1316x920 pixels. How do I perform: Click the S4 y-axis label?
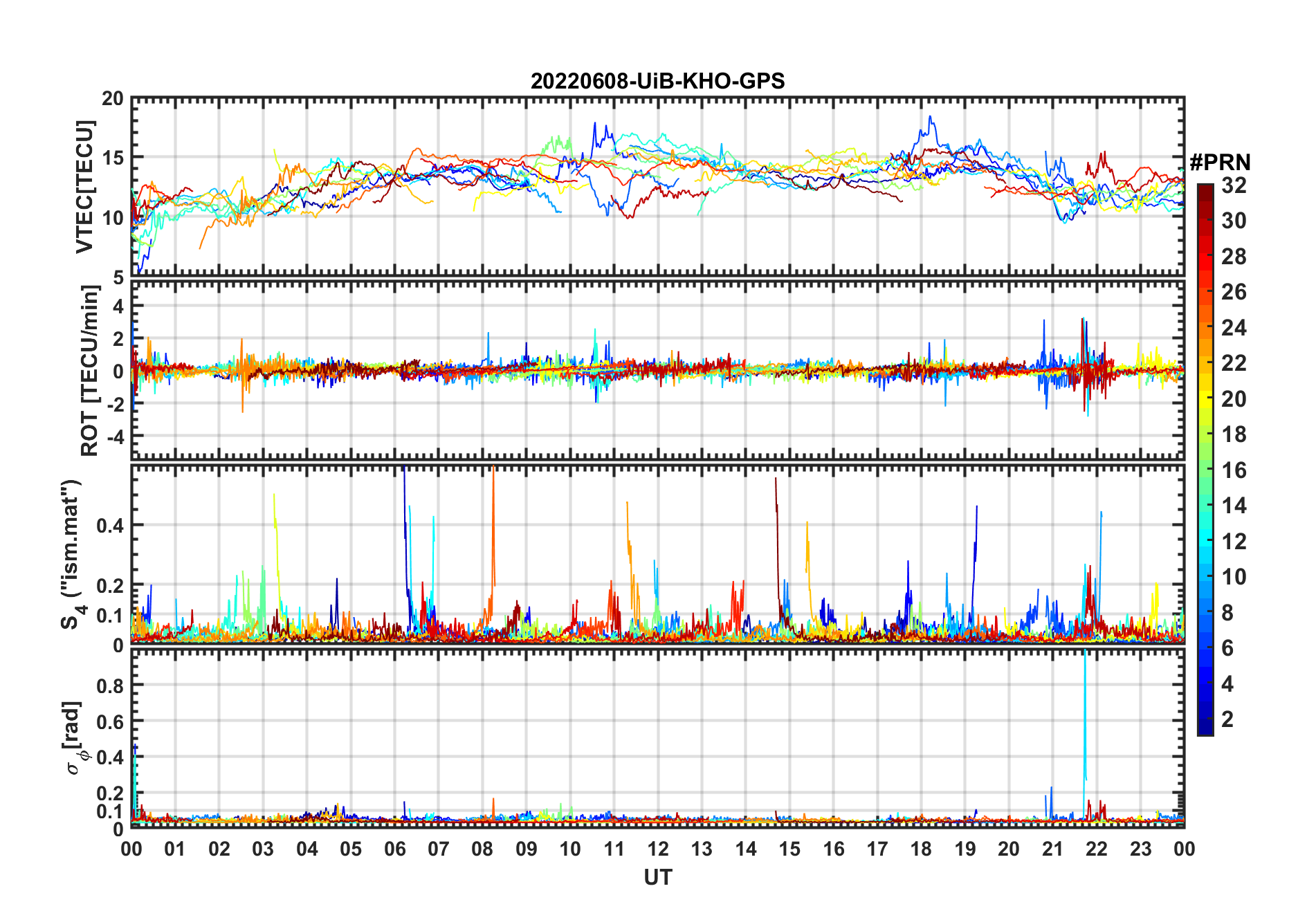click(x=73, y=555)
